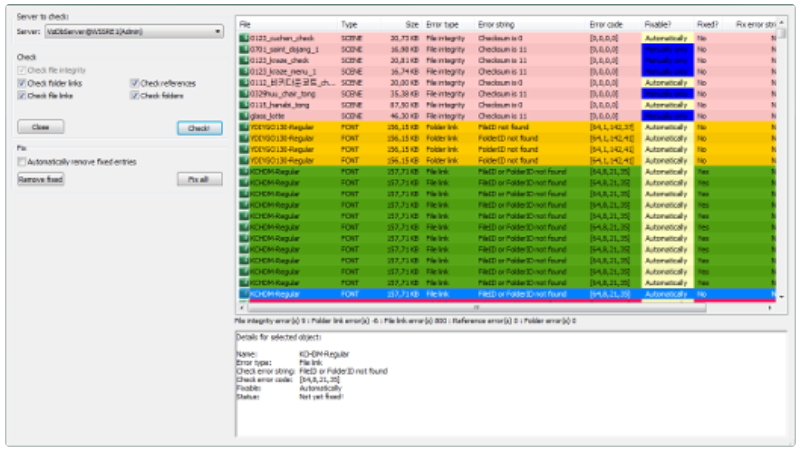Click Automatically cell in 0115_hanabi_tong row

point(667,105)
